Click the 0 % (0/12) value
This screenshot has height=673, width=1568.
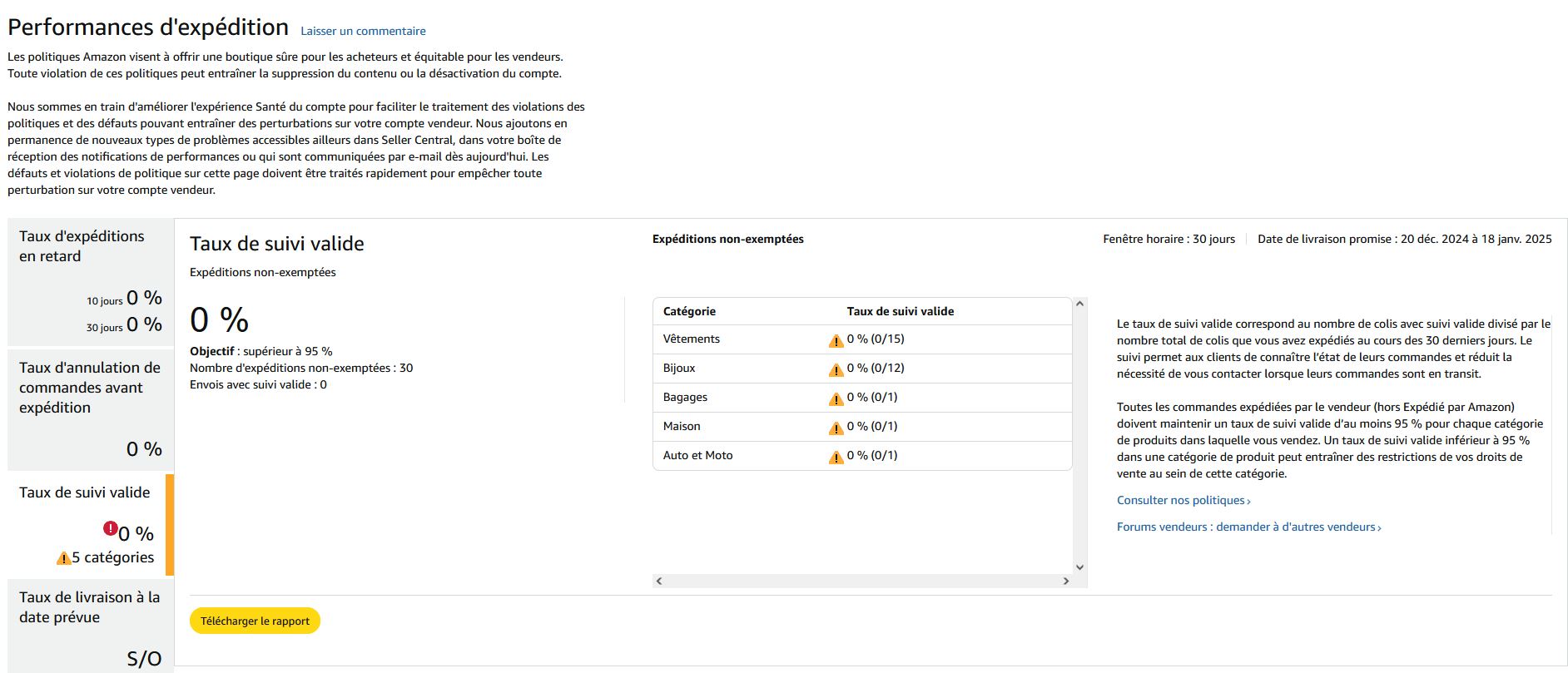(876, 368)
